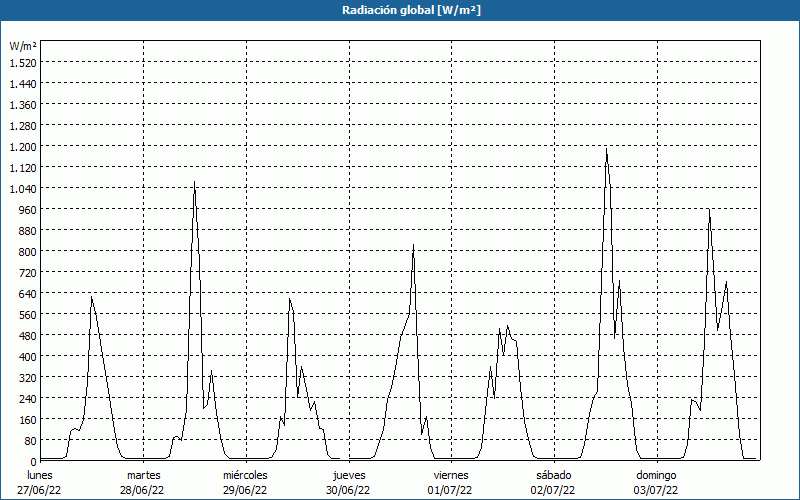Click the 02/07/22 date label
Screen dimensions: 800x500
point(553,490)
